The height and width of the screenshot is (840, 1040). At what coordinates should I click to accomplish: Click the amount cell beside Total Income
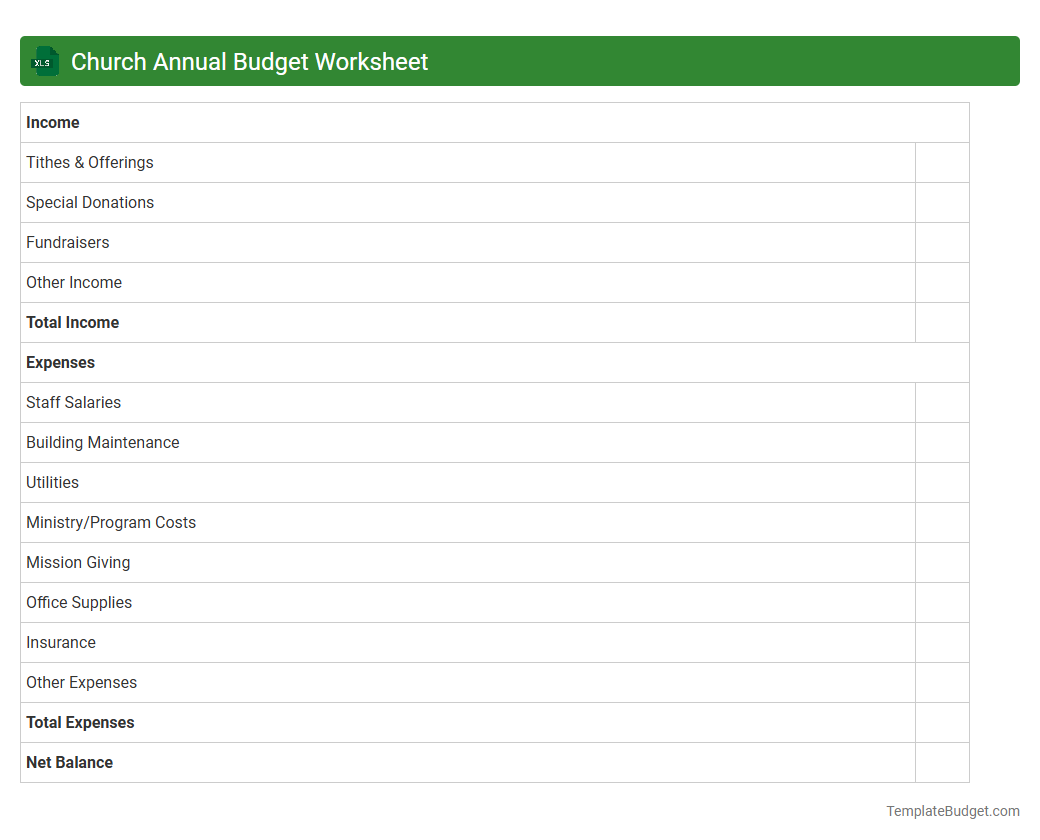point(942,322)
